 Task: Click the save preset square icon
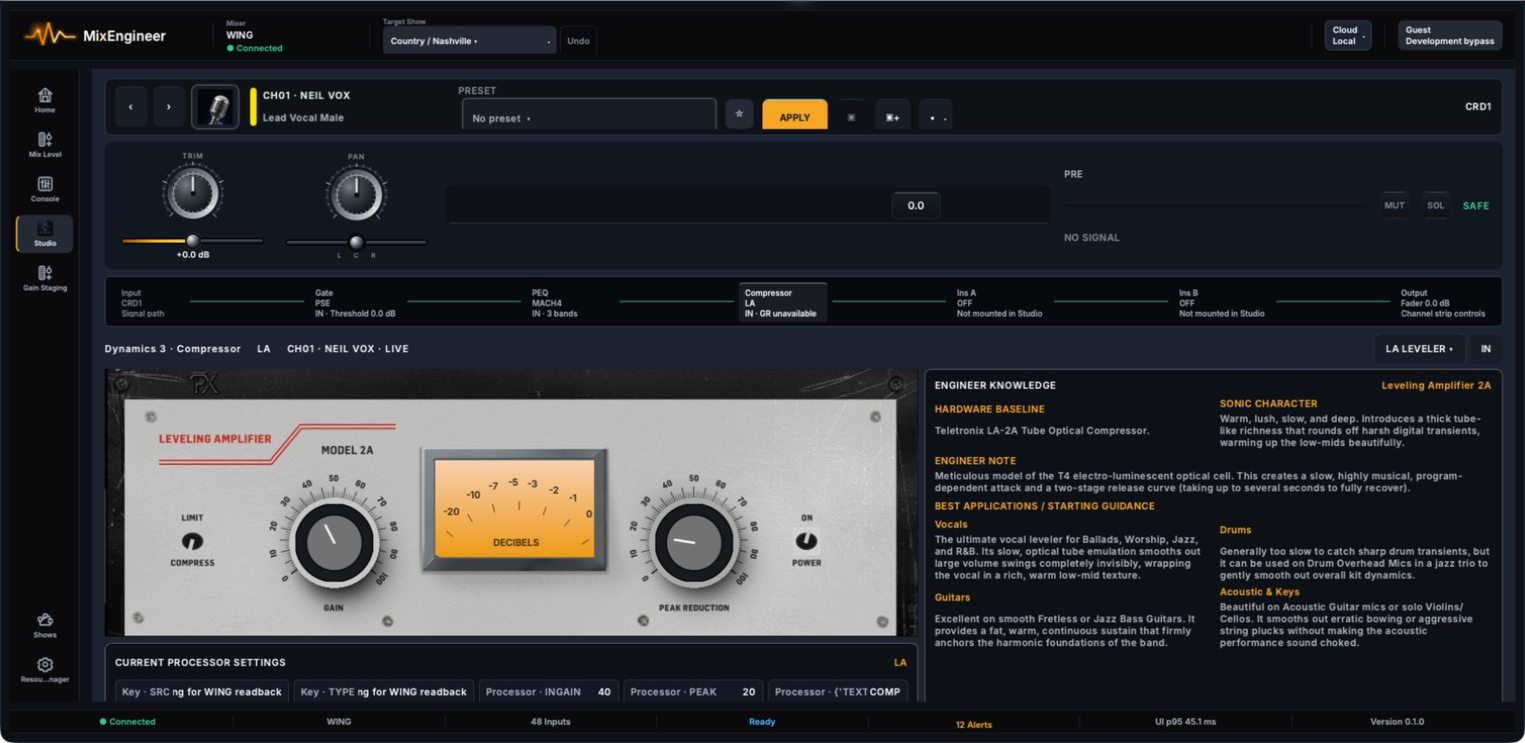tap(851, 116)
